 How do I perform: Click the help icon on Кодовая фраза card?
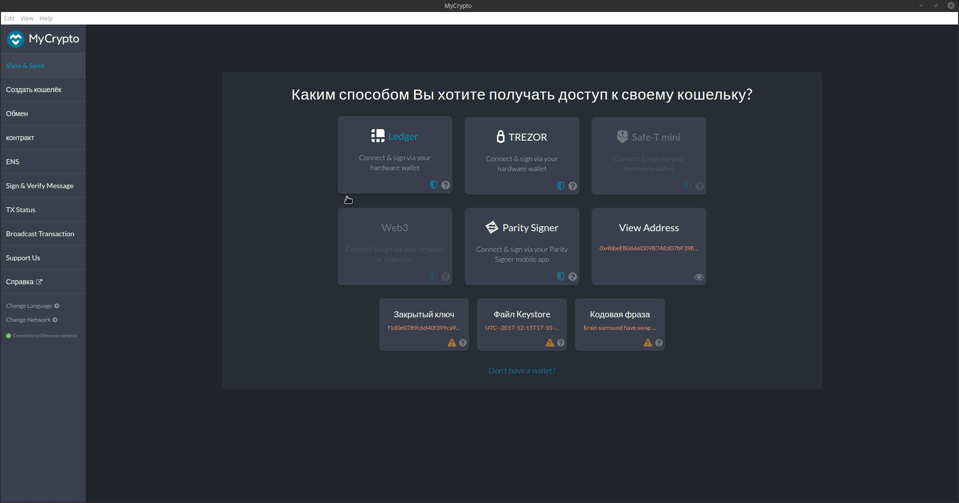[x=659, y=343]
